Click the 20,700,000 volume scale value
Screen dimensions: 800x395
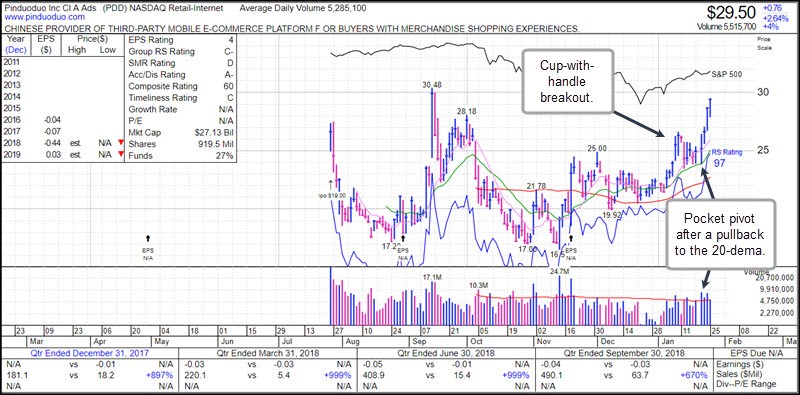pos(774,279)
